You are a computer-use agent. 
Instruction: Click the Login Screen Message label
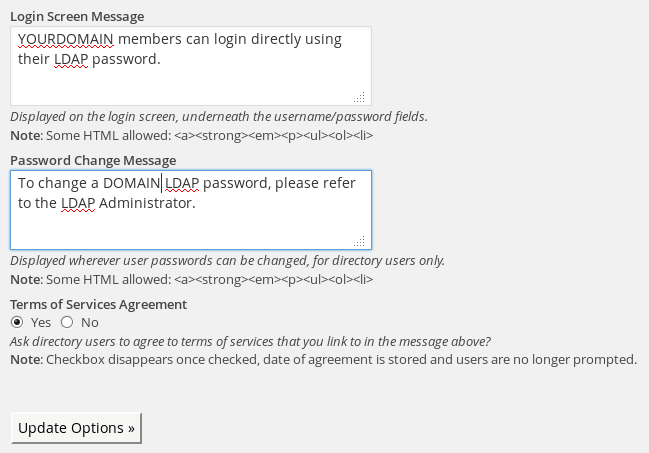tap(77, 17)
